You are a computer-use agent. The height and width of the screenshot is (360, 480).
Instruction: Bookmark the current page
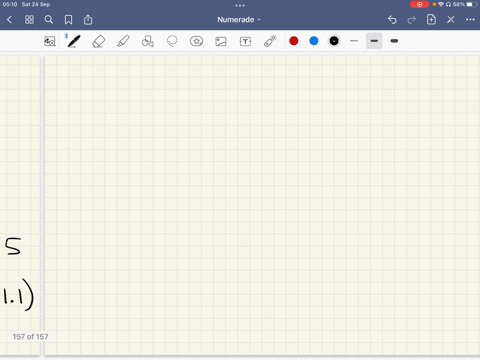(x=68, y=20)
